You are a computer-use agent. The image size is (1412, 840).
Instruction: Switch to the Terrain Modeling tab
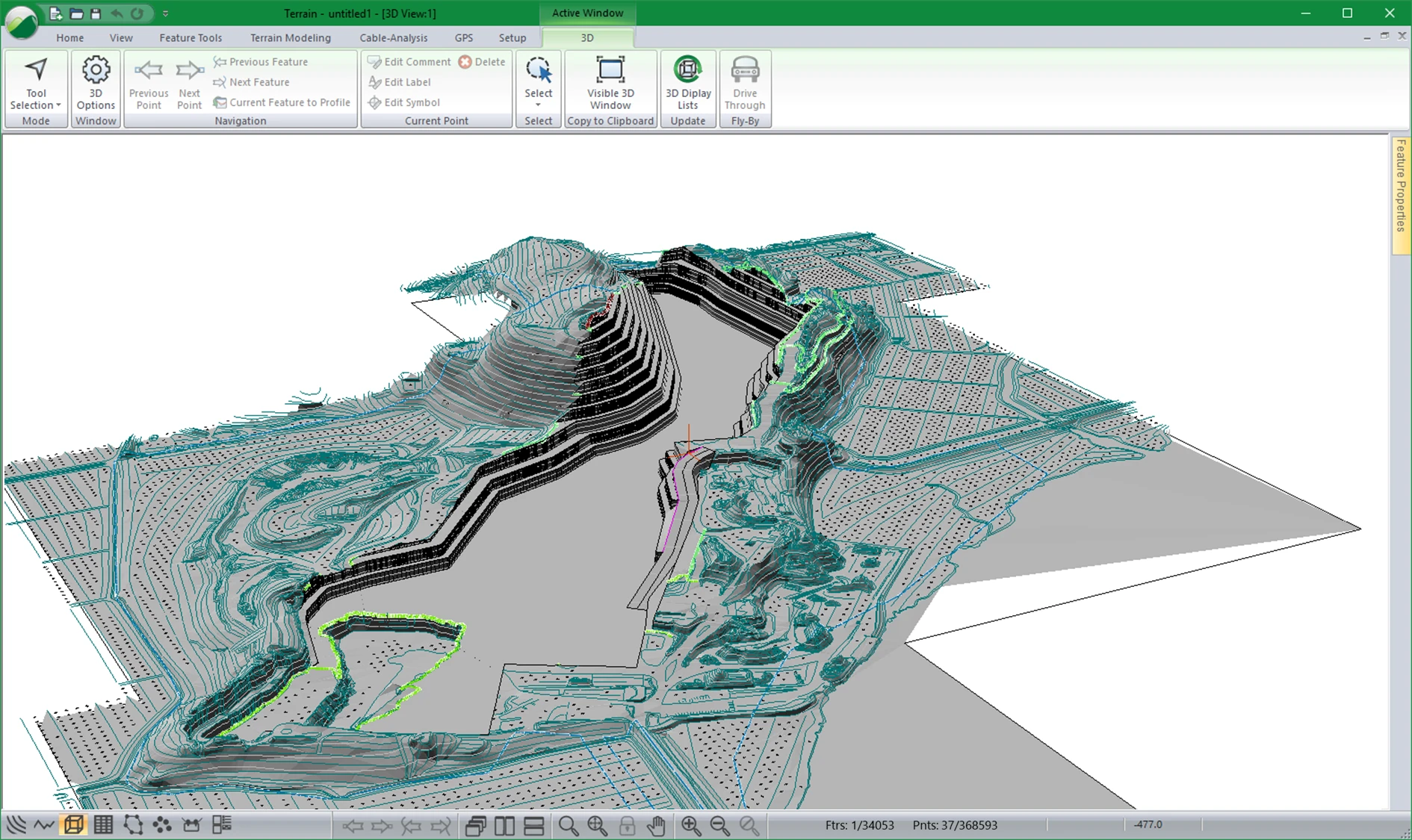point(290,37)
